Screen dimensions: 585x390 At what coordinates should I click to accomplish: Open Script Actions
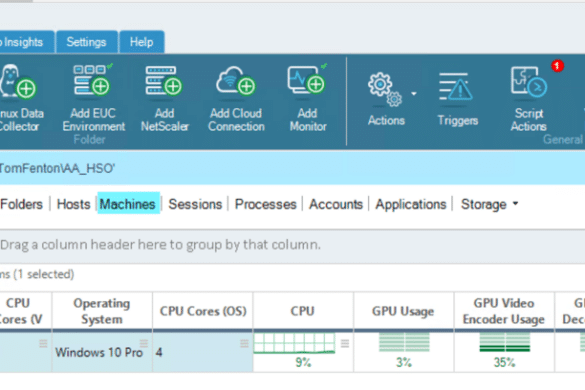click(x=529, y=99)
